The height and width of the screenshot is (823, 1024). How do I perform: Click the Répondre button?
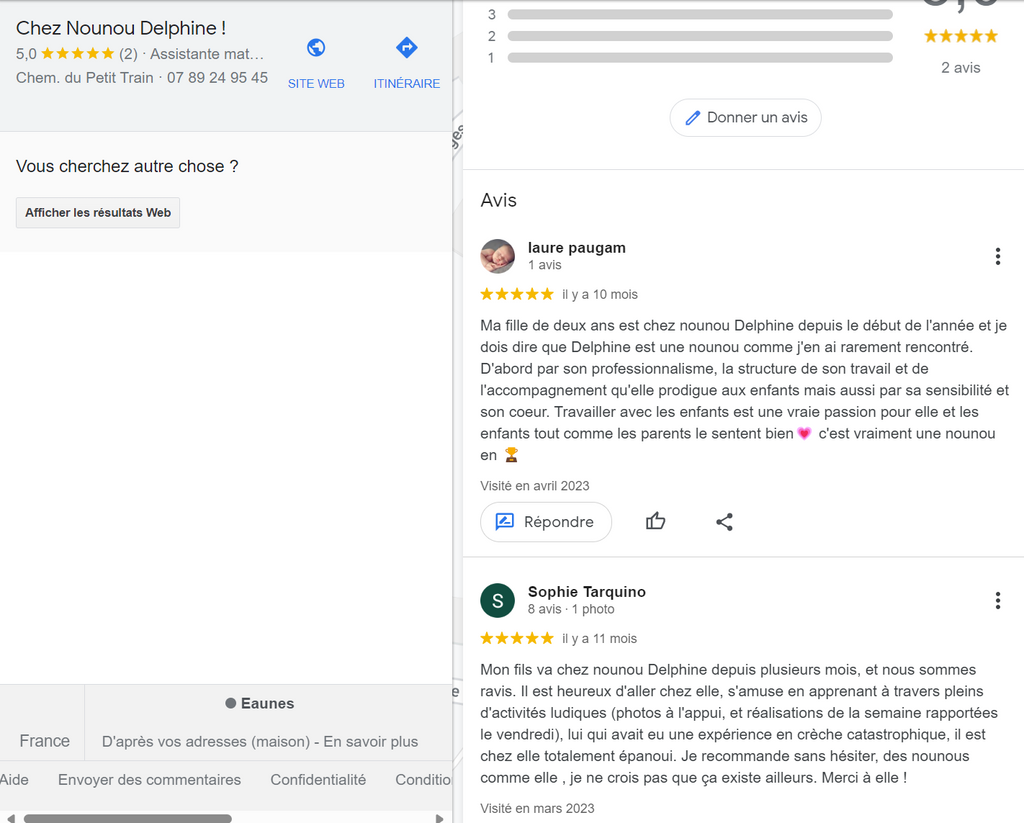546,521
